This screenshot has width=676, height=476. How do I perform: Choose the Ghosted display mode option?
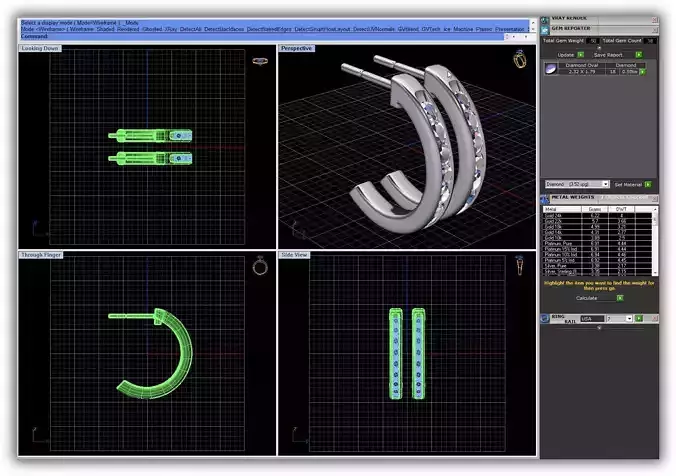[x=152, y=29]
